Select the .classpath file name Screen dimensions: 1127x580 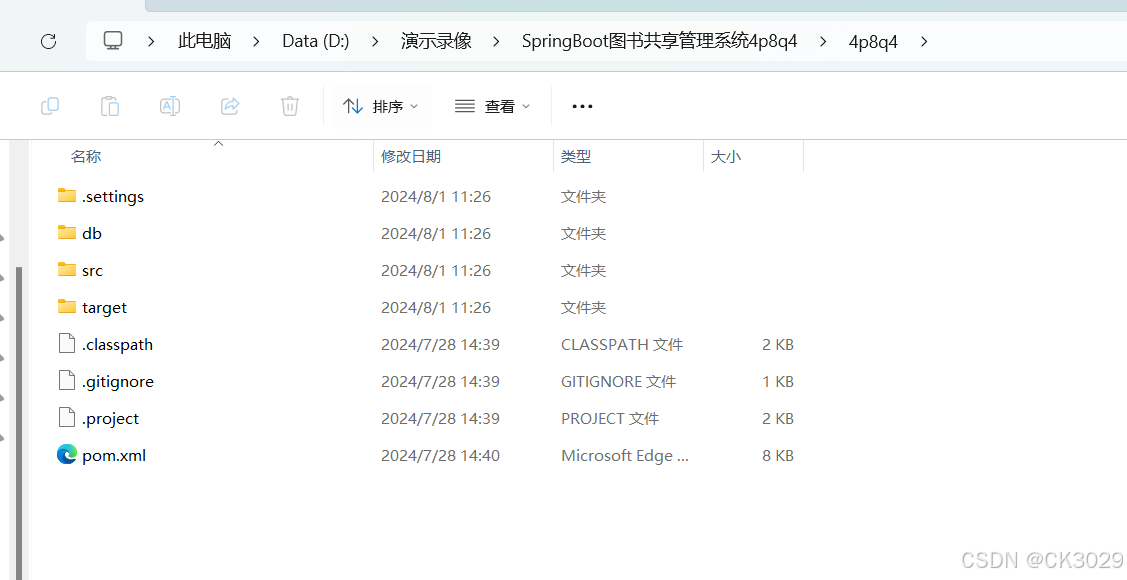coord(117,344)
